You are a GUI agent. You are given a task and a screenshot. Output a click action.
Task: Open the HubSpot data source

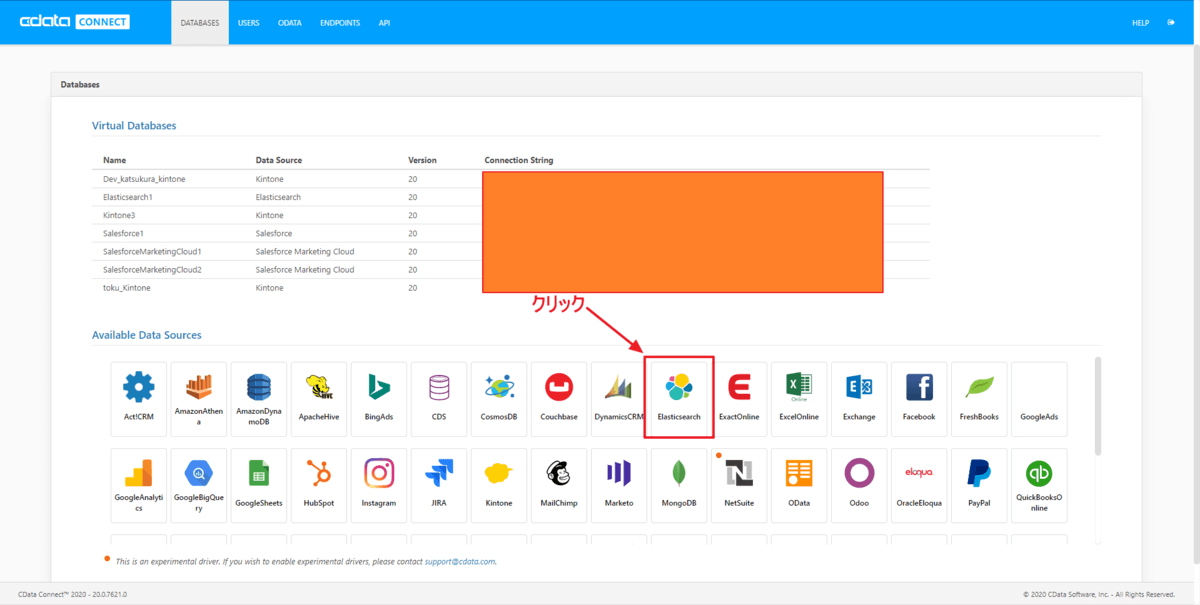(x=319, y=485)
